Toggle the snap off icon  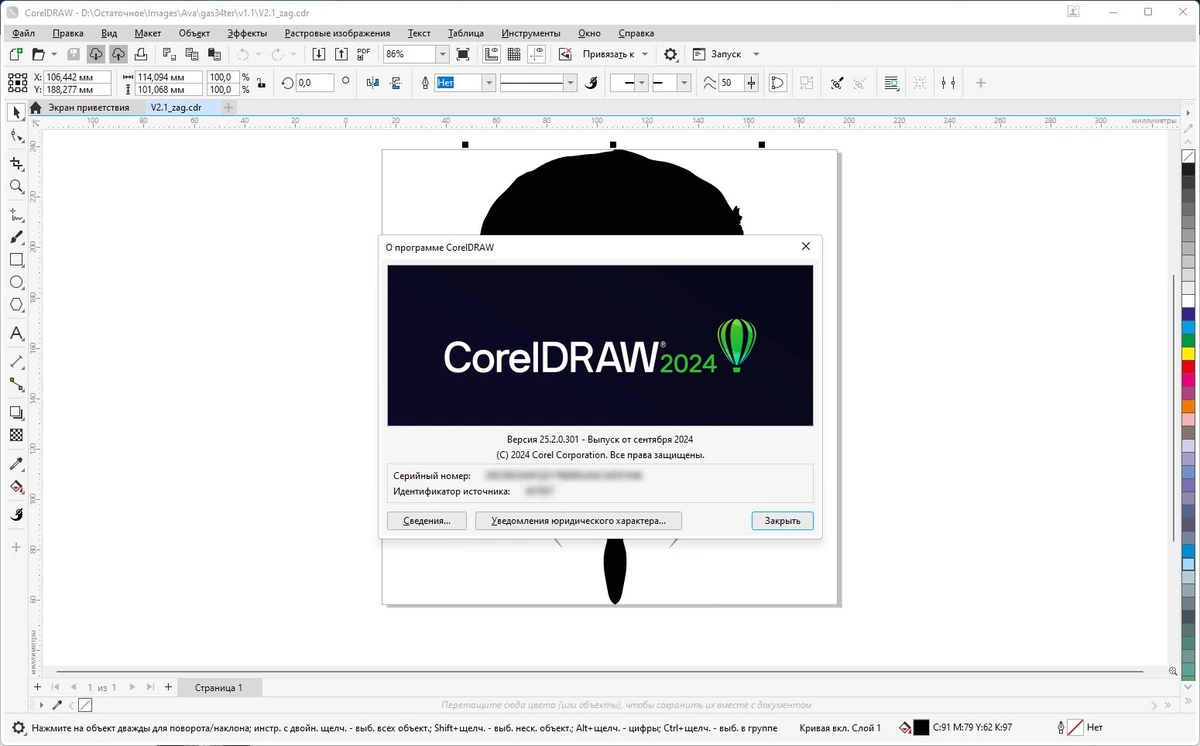566,54
